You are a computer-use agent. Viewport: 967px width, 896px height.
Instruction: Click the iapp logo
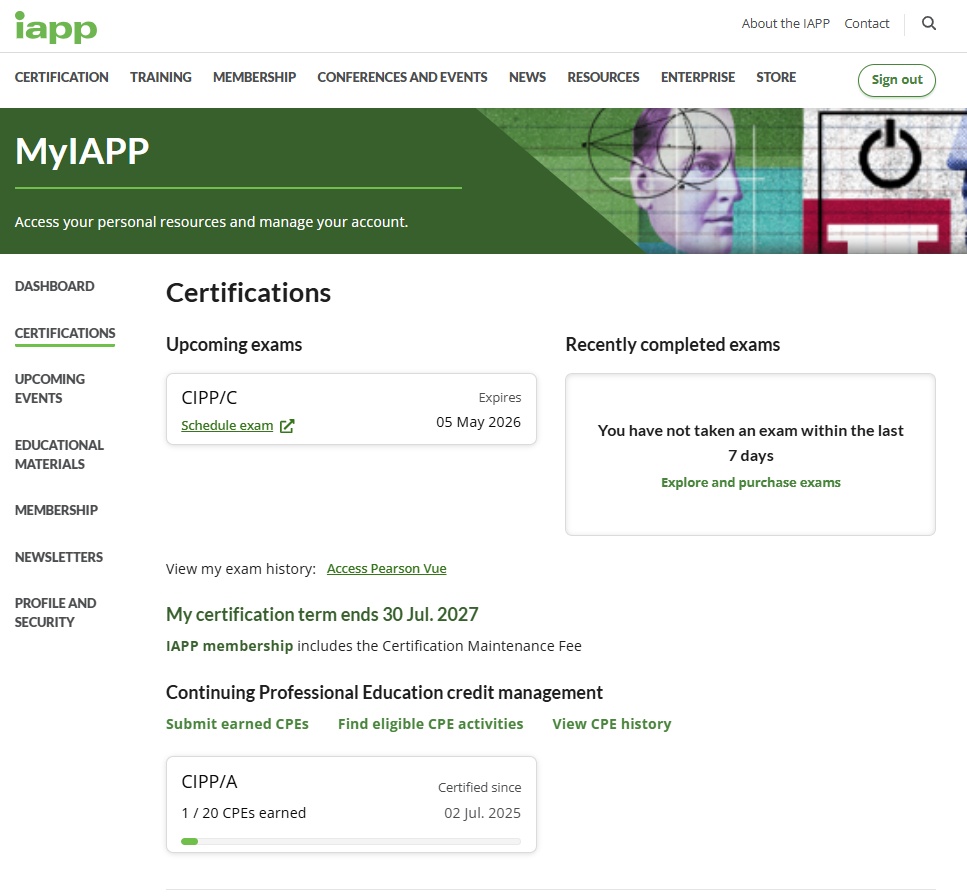(x=56, y=27)
